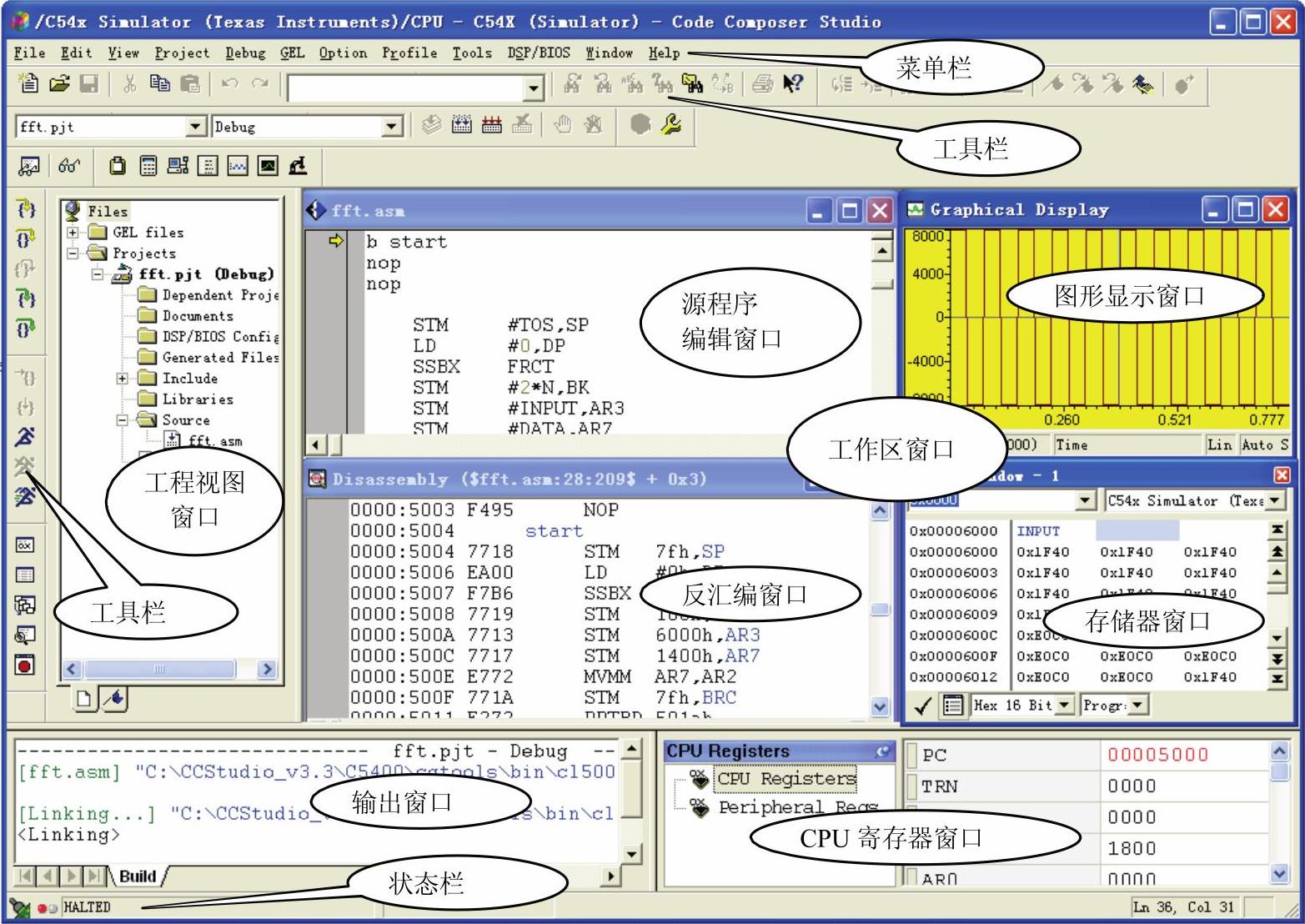This screenshot has width=1305, height=924.
Task: Activate the context Help pointer icon
Action: (793, 83)
